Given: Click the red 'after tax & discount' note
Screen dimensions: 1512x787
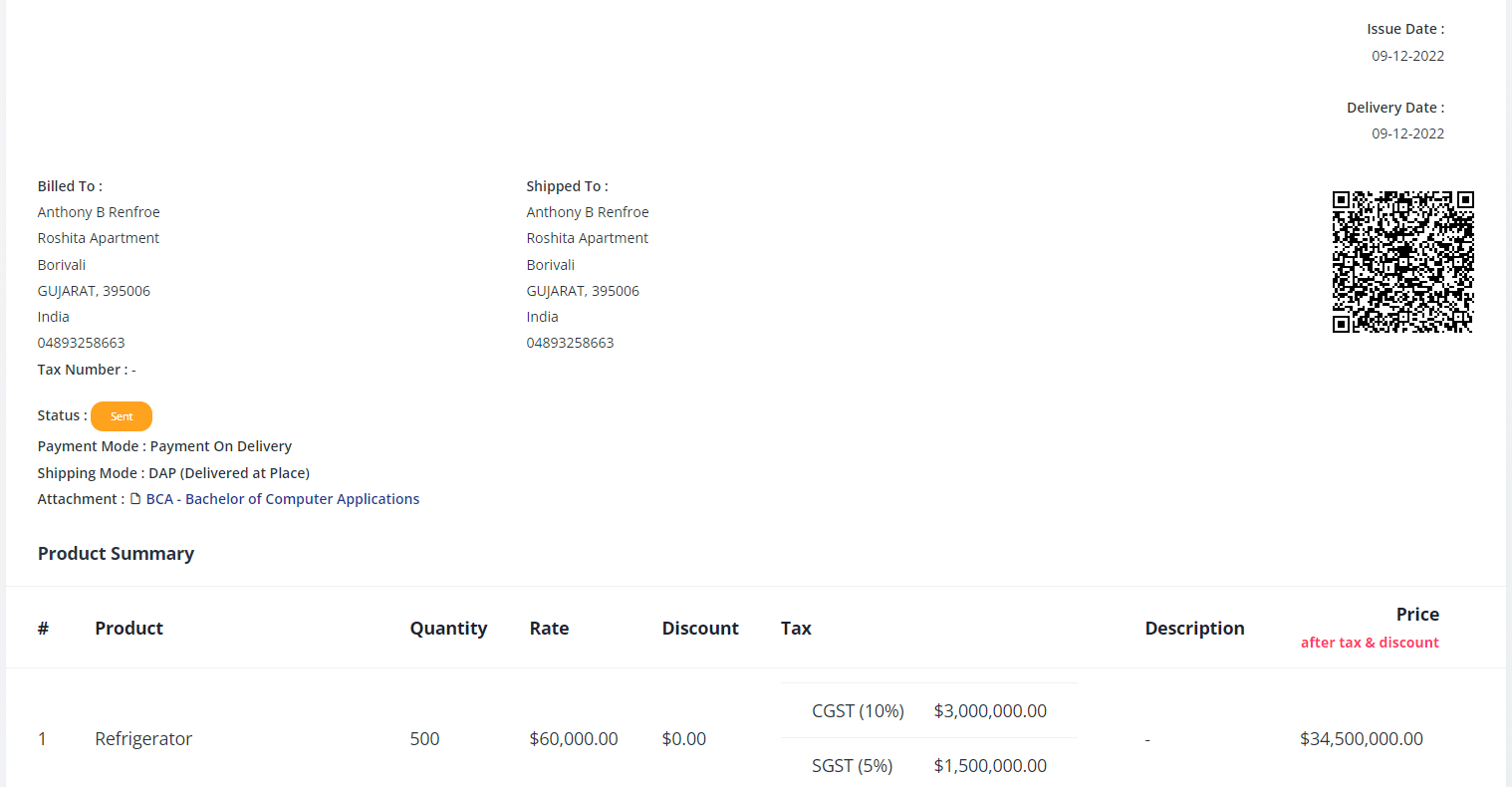Looking at the screenshot, I should click(x=1370, y=643).
